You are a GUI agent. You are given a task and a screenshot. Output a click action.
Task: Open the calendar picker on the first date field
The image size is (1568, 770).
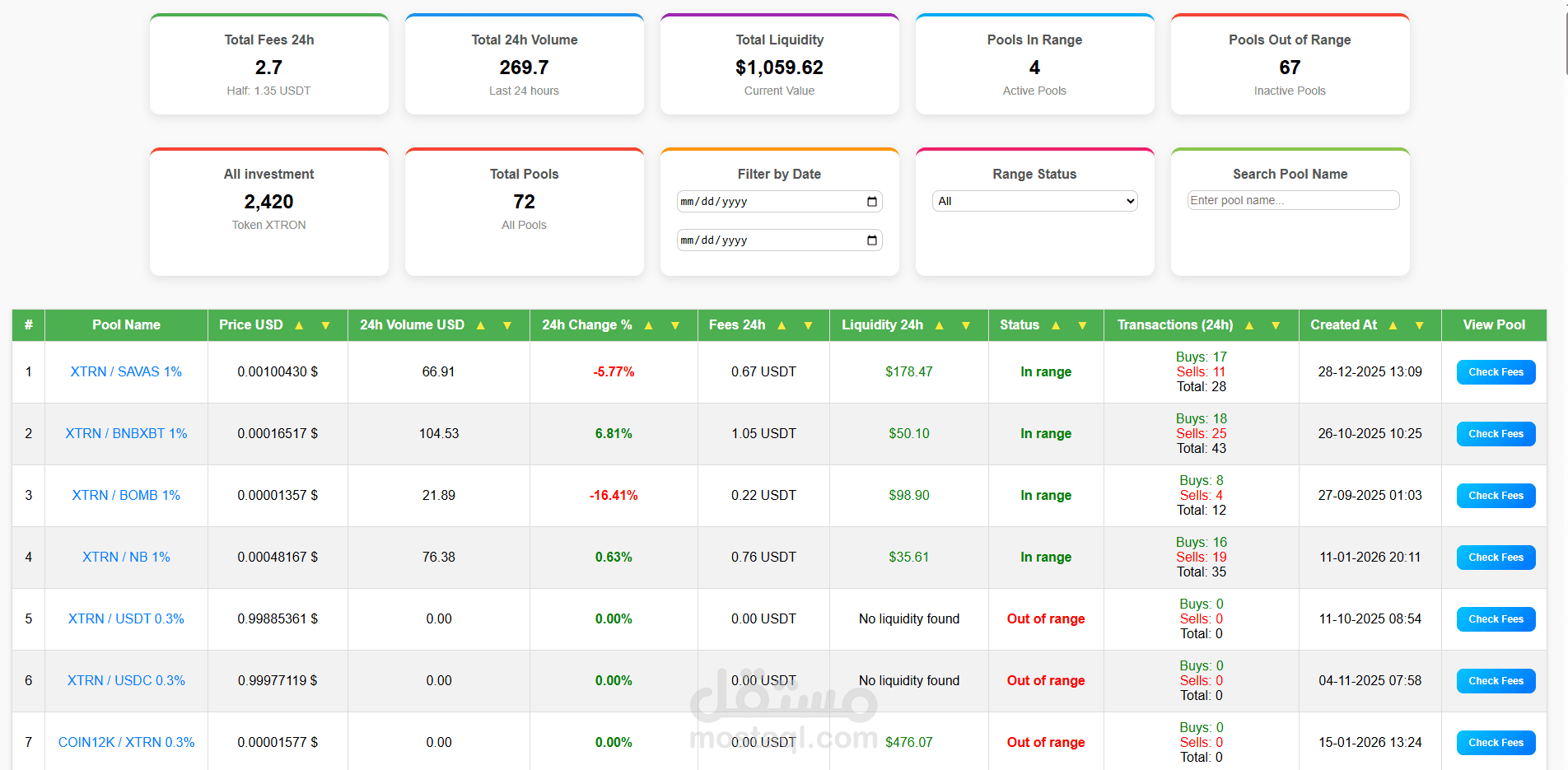tap(872, 201)
